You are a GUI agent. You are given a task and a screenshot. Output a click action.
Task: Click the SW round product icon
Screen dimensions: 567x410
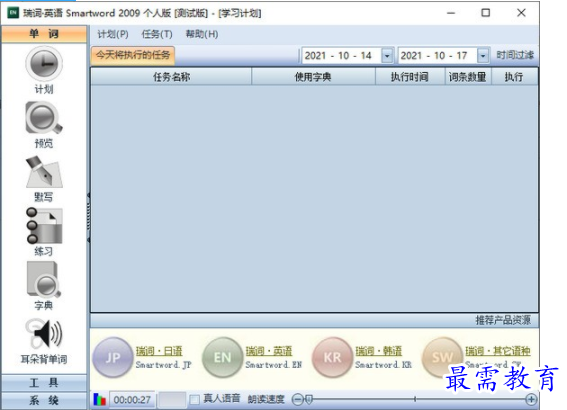point(442,357)
